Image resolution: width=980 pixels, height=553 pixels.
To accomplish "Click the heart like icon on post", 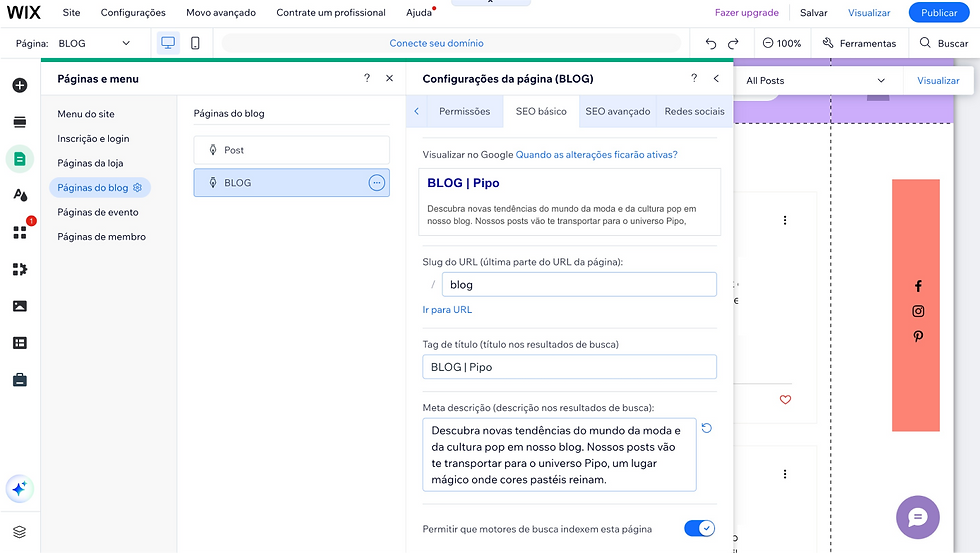I will [x=786, y=400].
